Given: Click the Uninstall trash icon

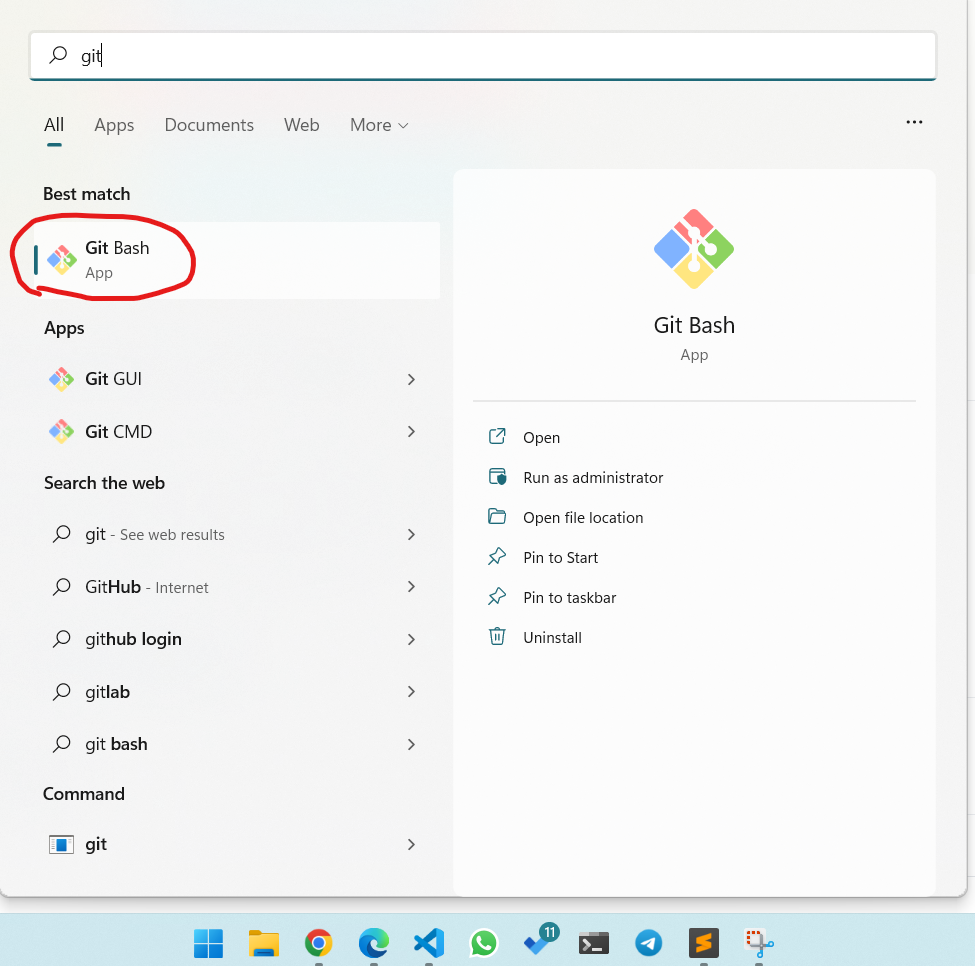Looking at the screenshot, I should pyautogui.click(x=497, y=637).
